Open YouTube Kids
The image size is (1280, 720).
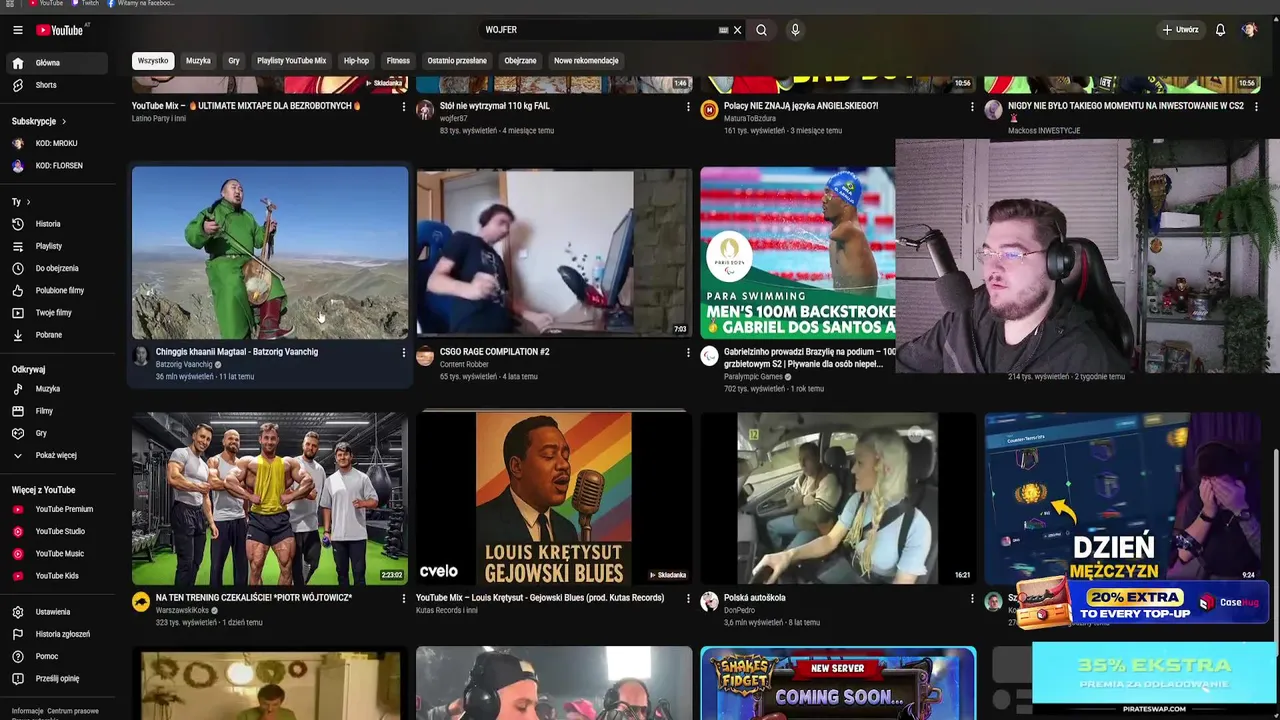point(56,576)
